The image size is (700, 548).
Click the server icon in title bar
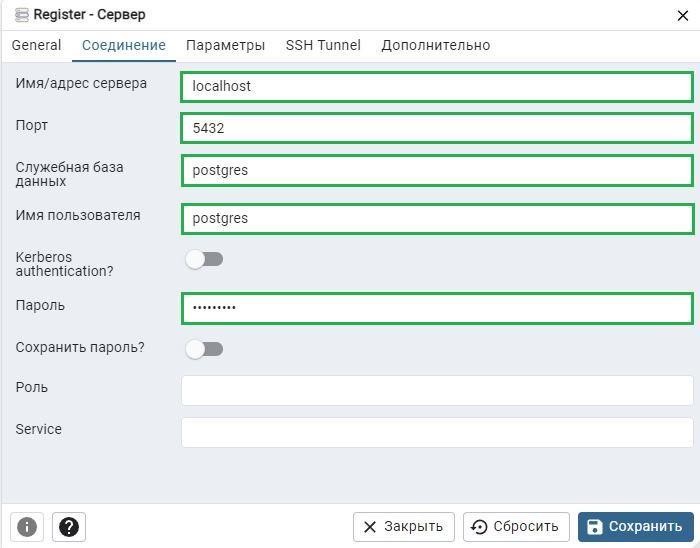pyautogui.click(x=21, y=15)
